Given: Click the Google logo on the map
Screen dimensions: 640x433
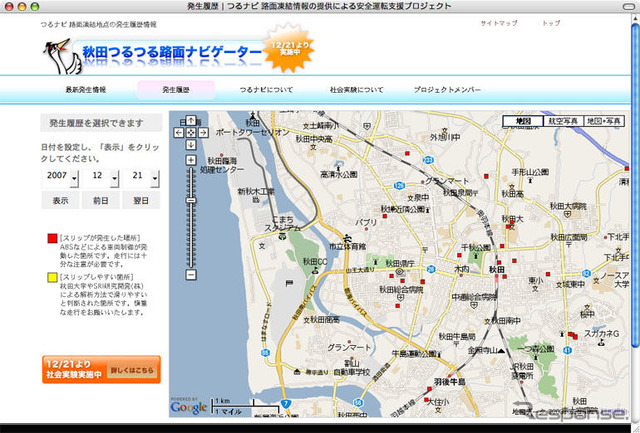Looking at the screenshot, I should (x=189, y=407).
